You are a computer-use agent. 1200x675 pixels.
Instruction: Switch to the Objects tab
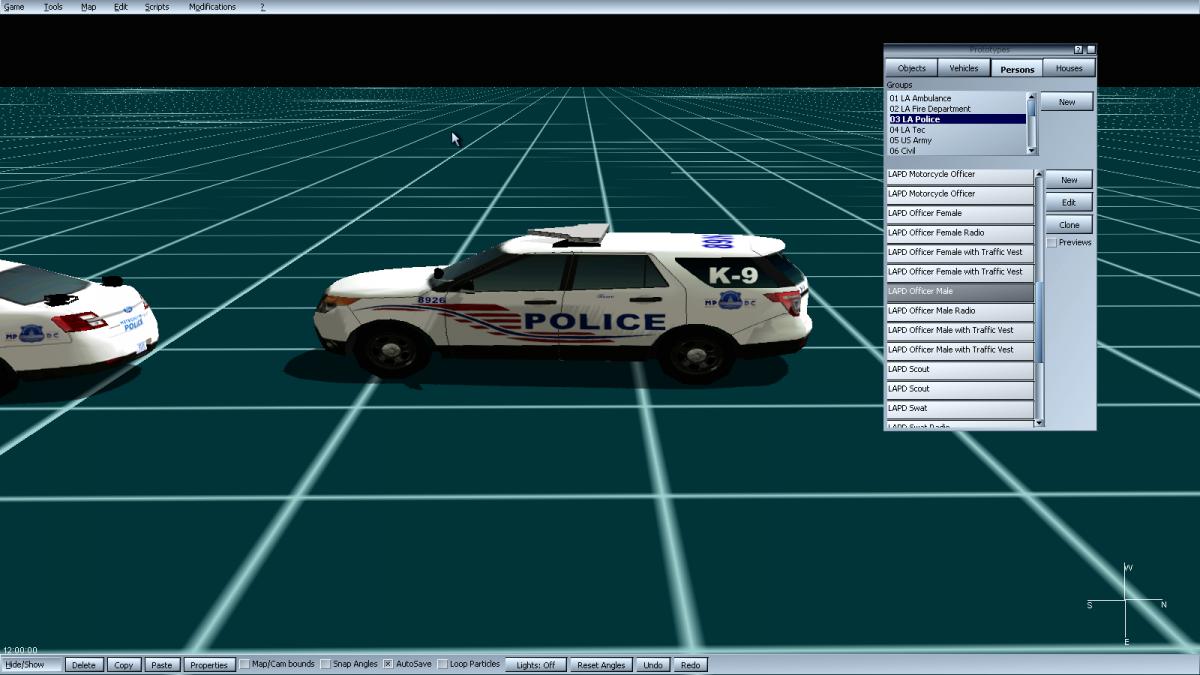pyautogui.click(x=912, y=69)
